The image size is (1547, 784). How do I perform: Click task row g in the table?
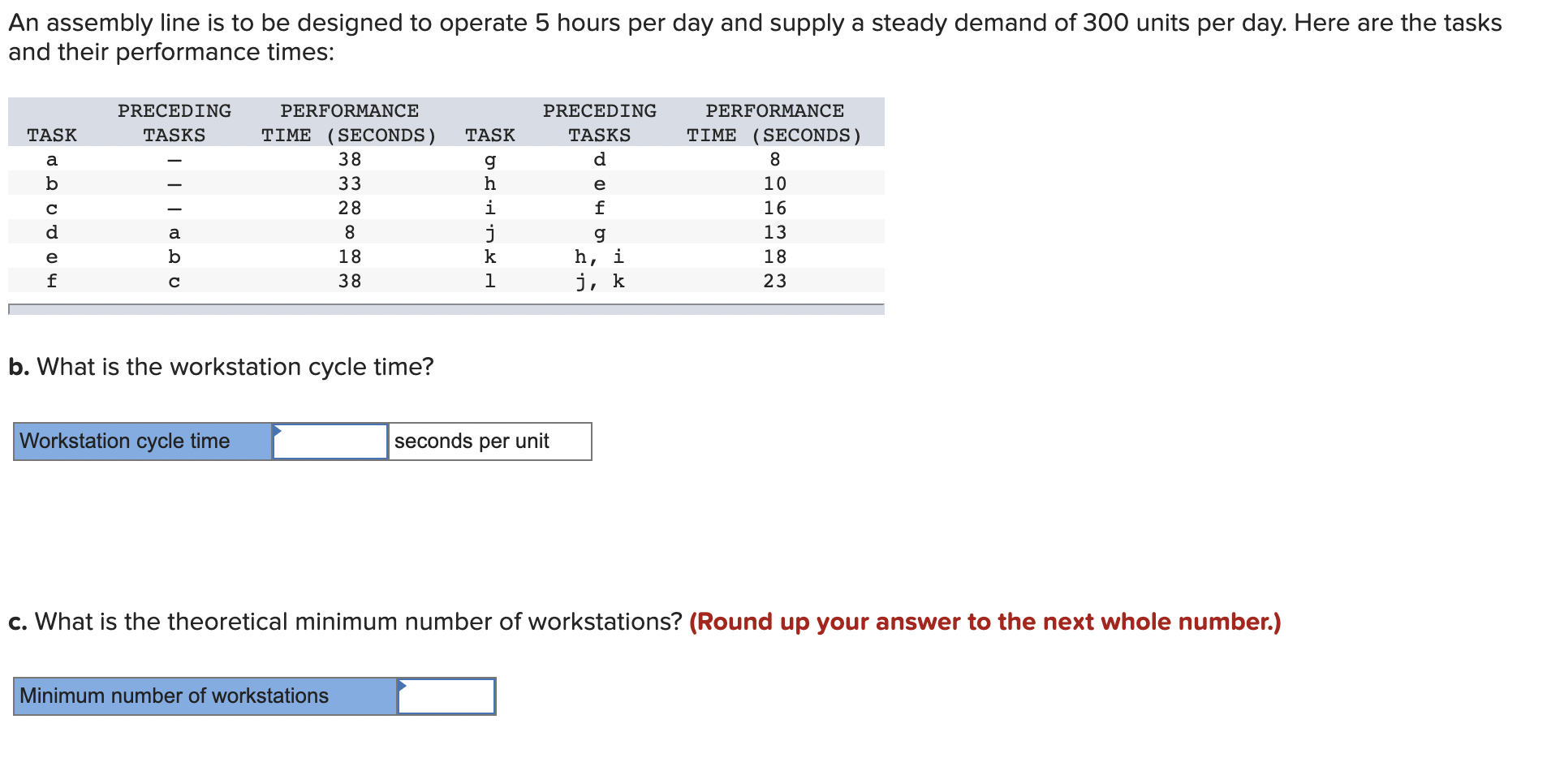click(490, 160)
